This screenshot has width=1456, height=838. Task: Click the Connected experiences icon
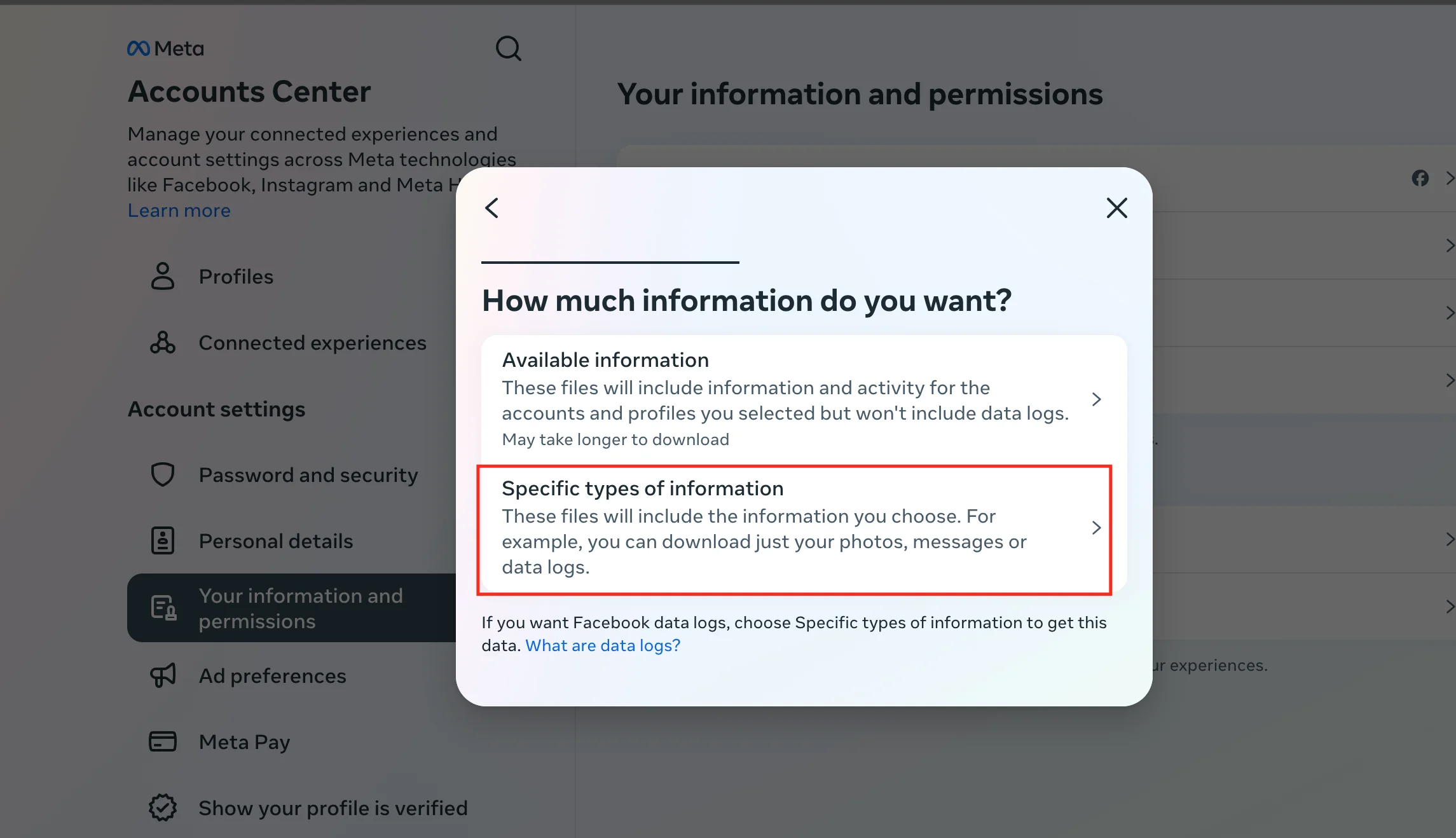[163, 343]
